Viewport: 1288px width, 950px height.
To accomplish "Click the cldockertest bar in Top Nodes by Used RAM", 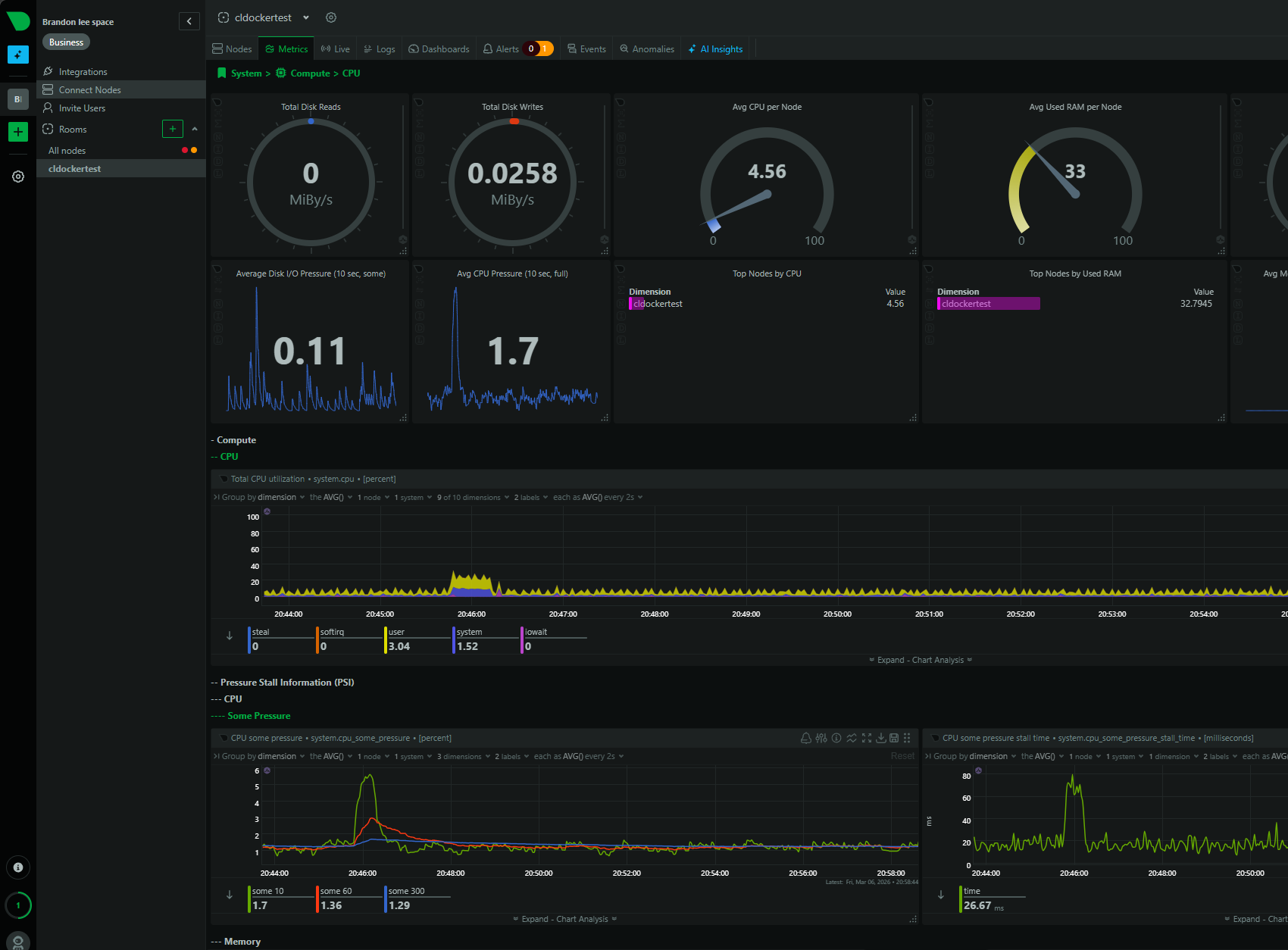I will coord(988,304).
